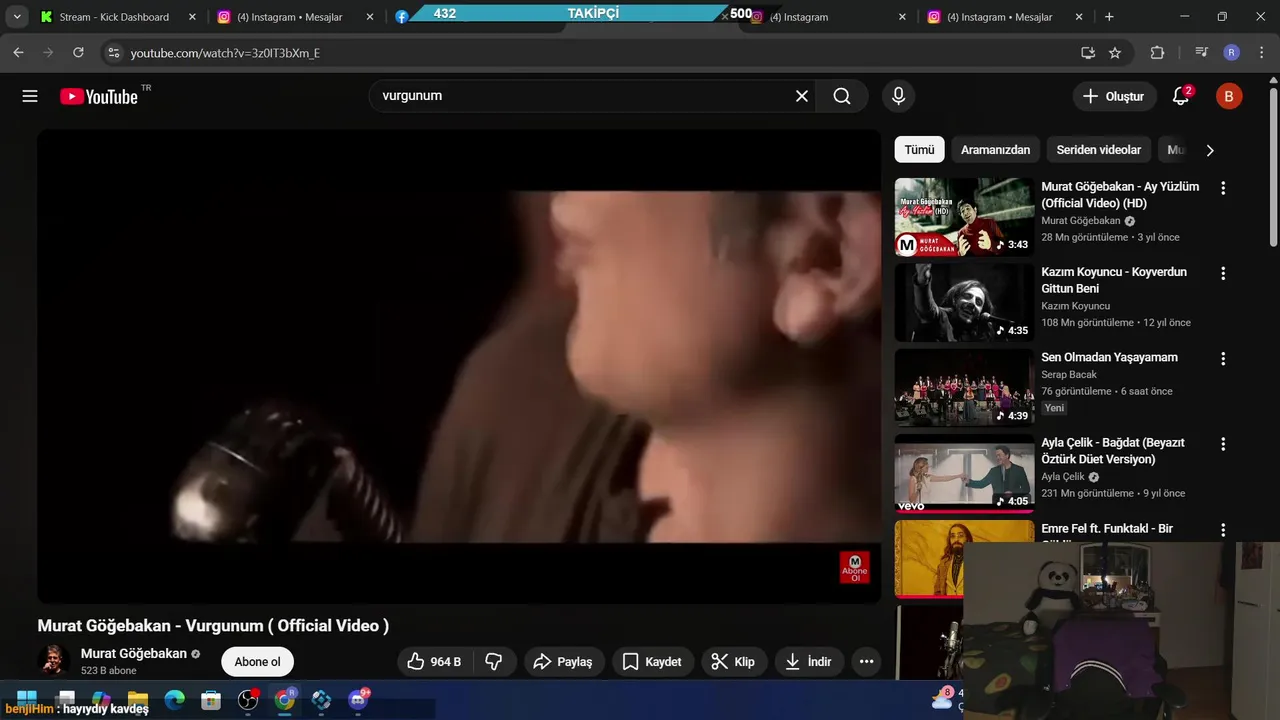Viewport: 1280px width, 720px height.
Task: Start voice search with the microphone
Action: pos(898,96)
